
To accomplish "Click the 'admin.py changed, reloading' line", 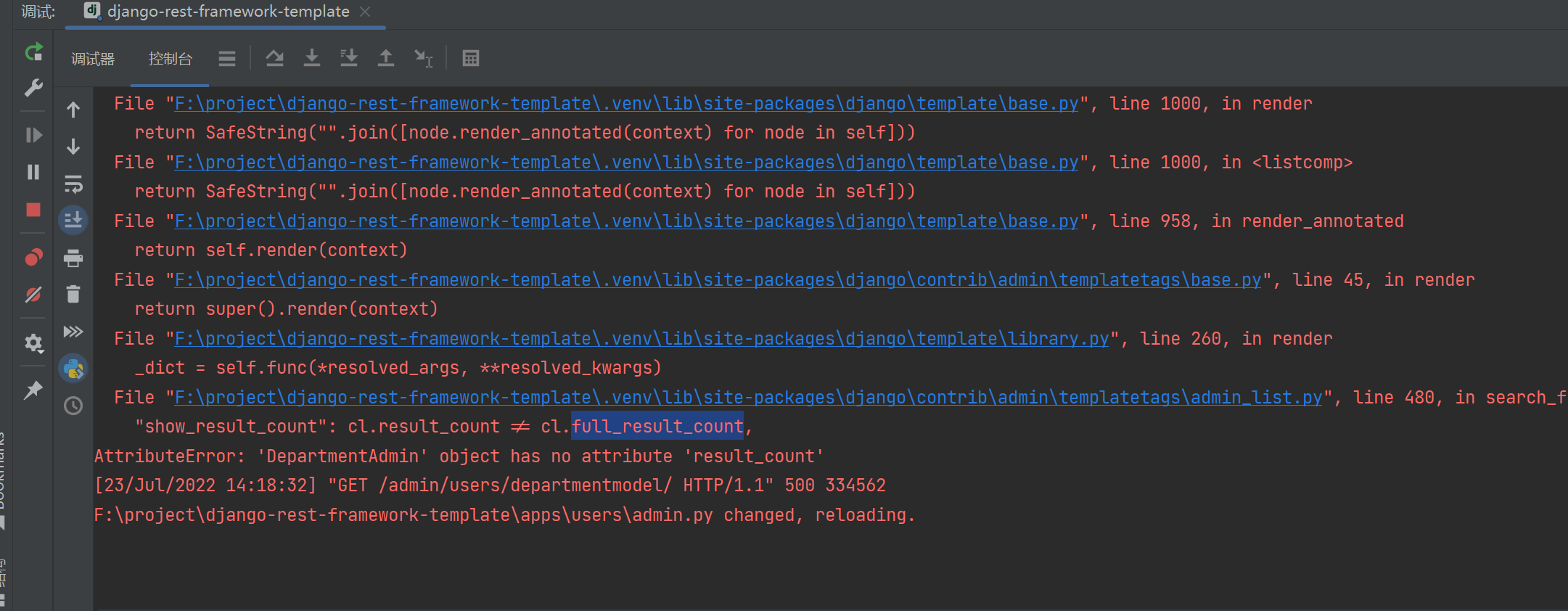I will pos(505,515).
